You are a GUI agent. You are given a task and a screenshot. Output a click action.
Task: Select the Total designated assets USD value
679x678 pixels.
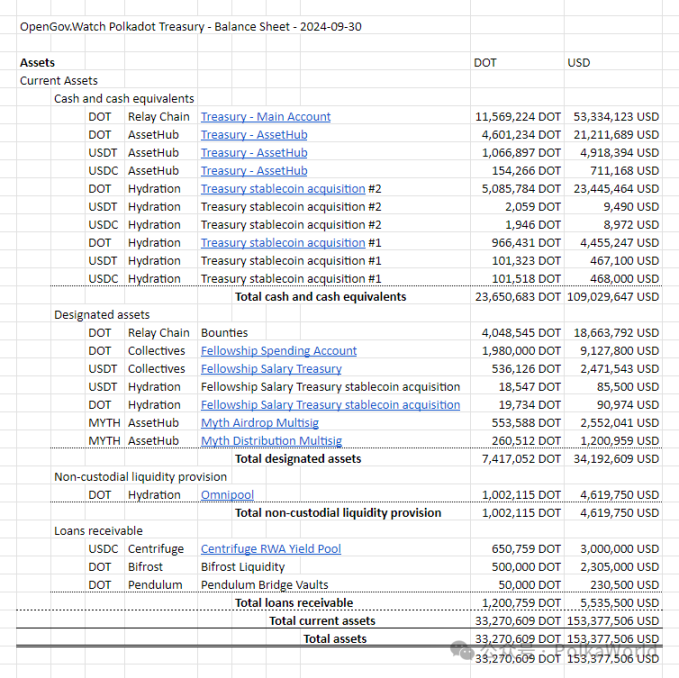coord(616,459)
